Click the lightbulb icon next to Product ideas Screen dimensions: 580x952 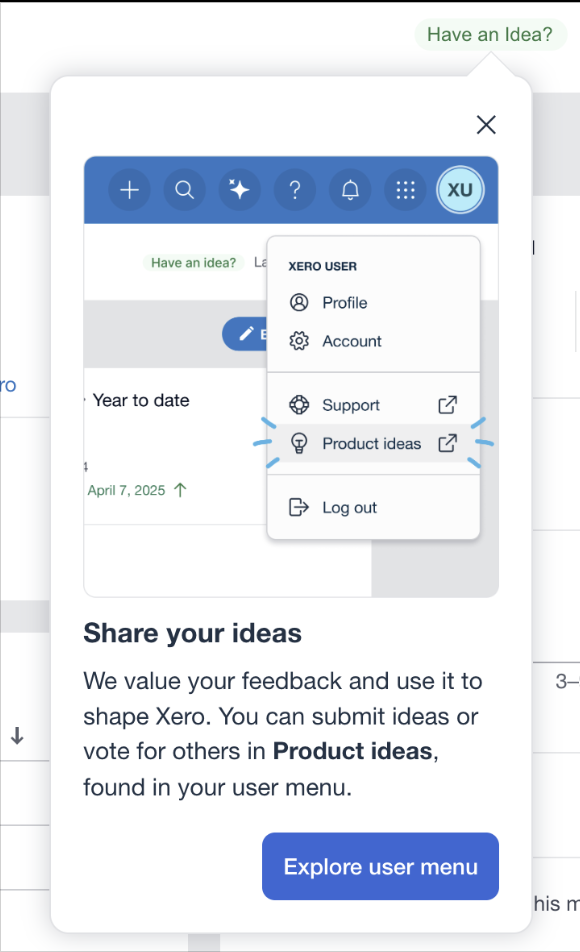click(299, 444)
